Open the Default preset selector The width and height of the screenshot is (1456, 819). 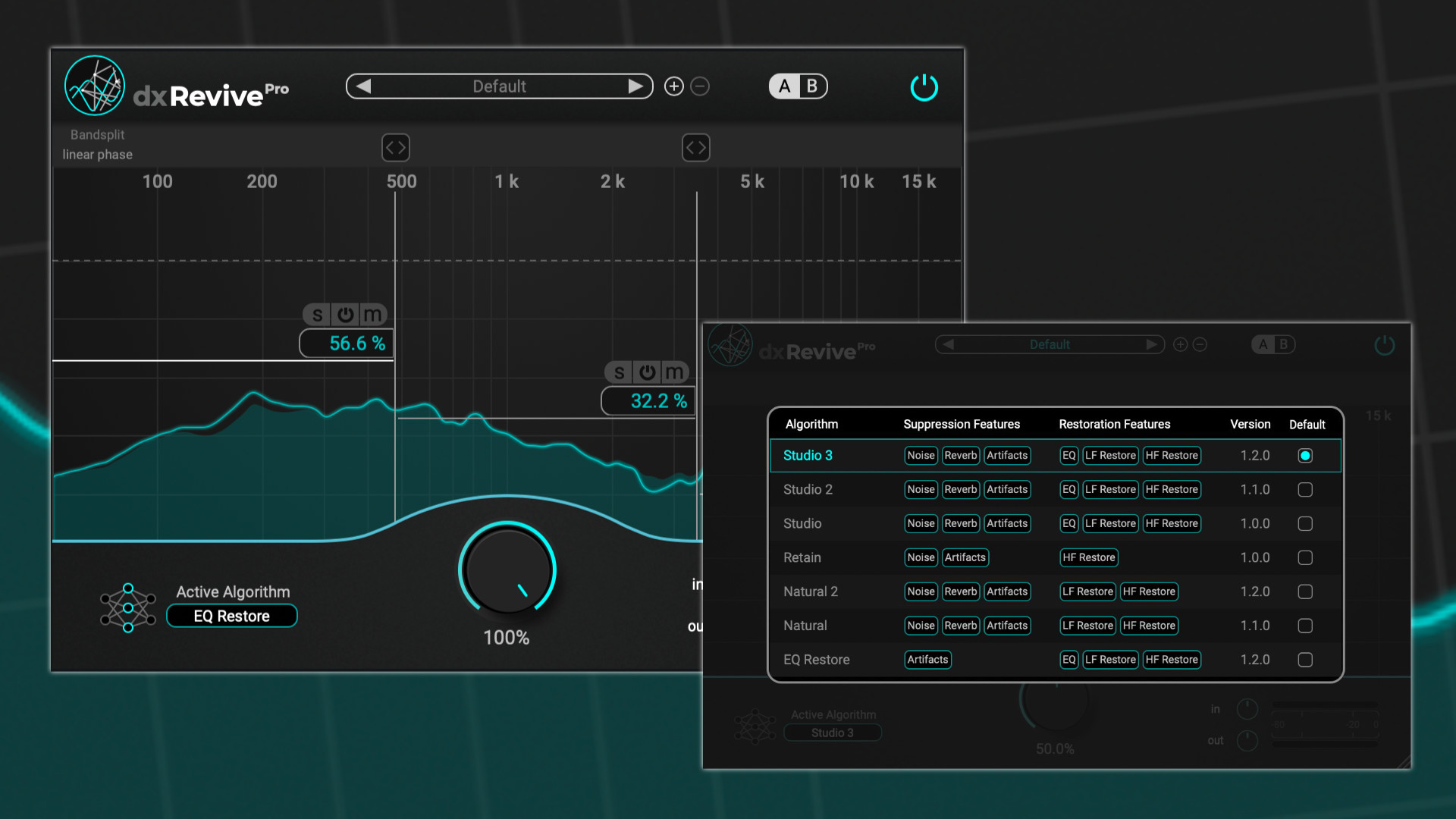click(x=499, y=86)
